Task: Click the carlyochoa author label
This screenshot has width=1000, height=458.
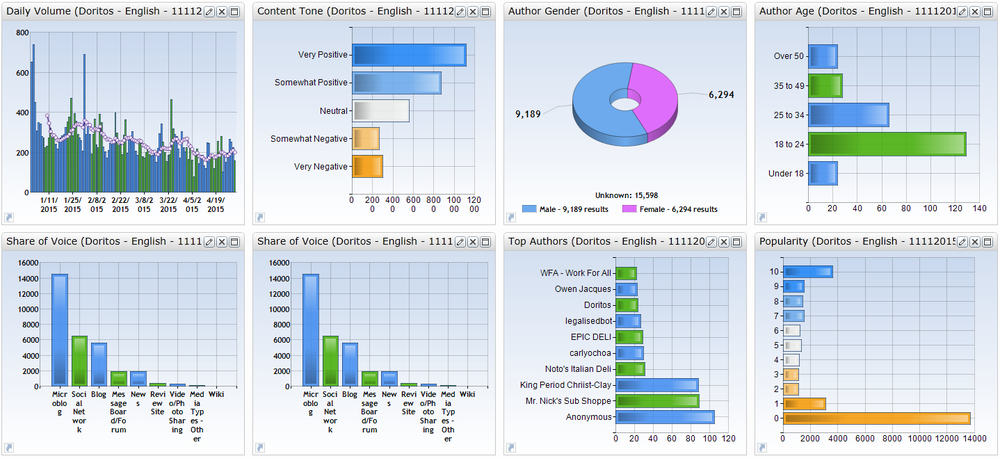Action: [590, 353]
